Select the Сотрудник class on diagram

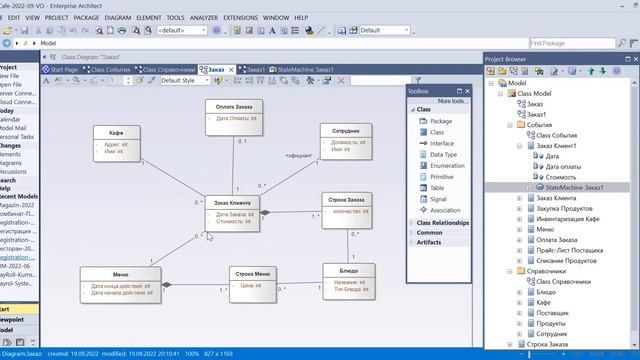coord(346,141)
